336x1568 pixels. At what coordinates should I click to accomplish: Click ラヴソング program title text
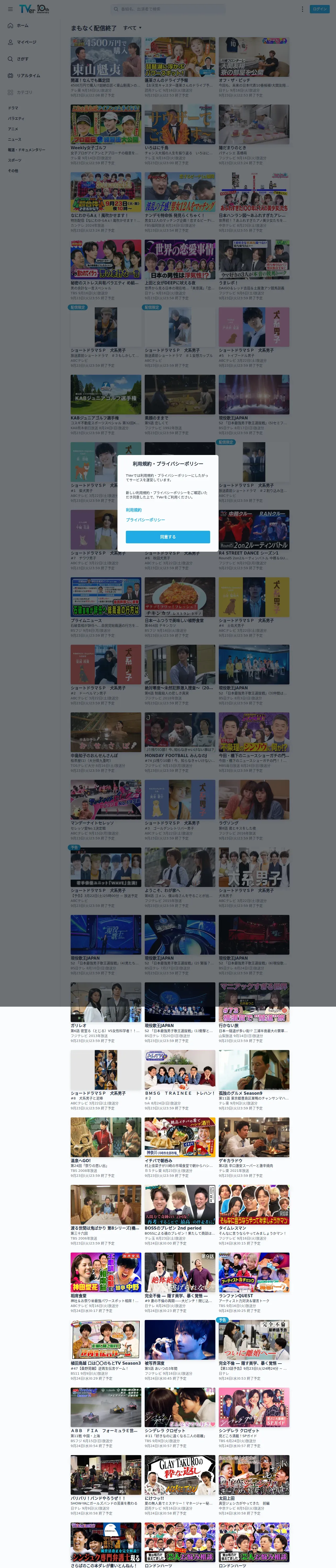[x=229, y=823]
